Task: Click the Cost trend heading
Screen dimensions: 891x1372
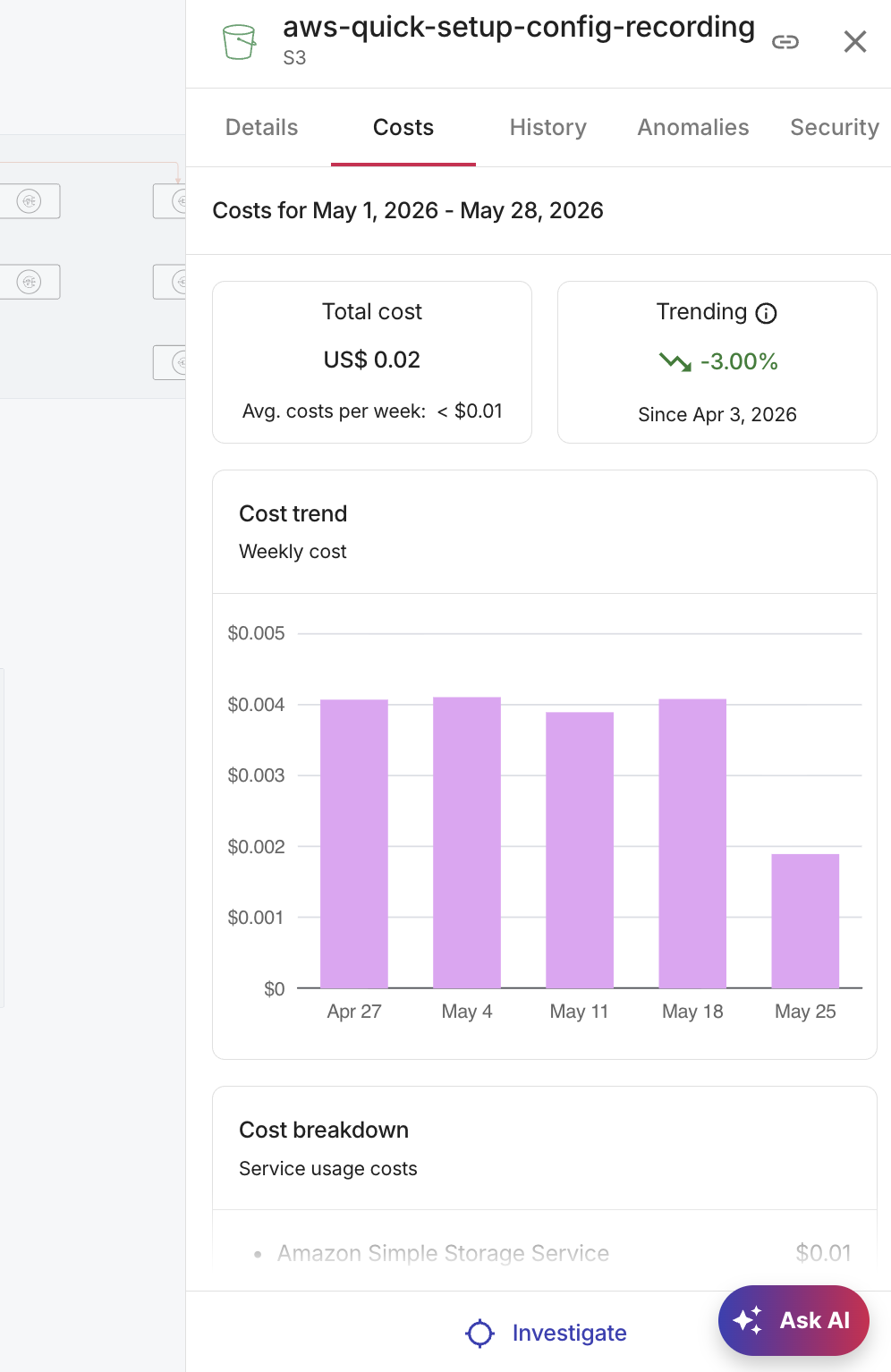Action: pos(293,513)
